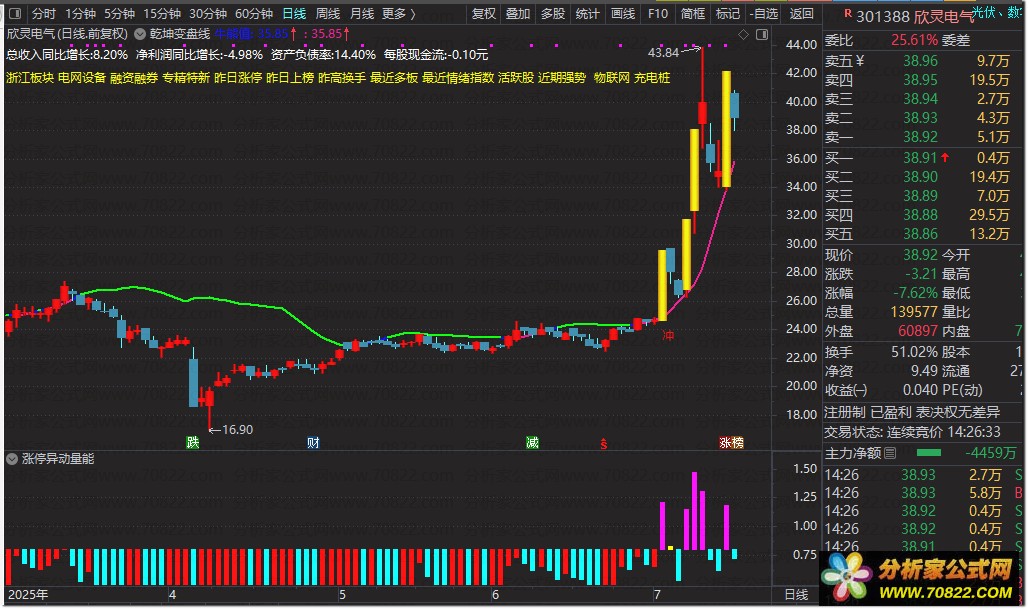Click the red 冲 chart marker

pyautogui.click(x=668, y=335)
